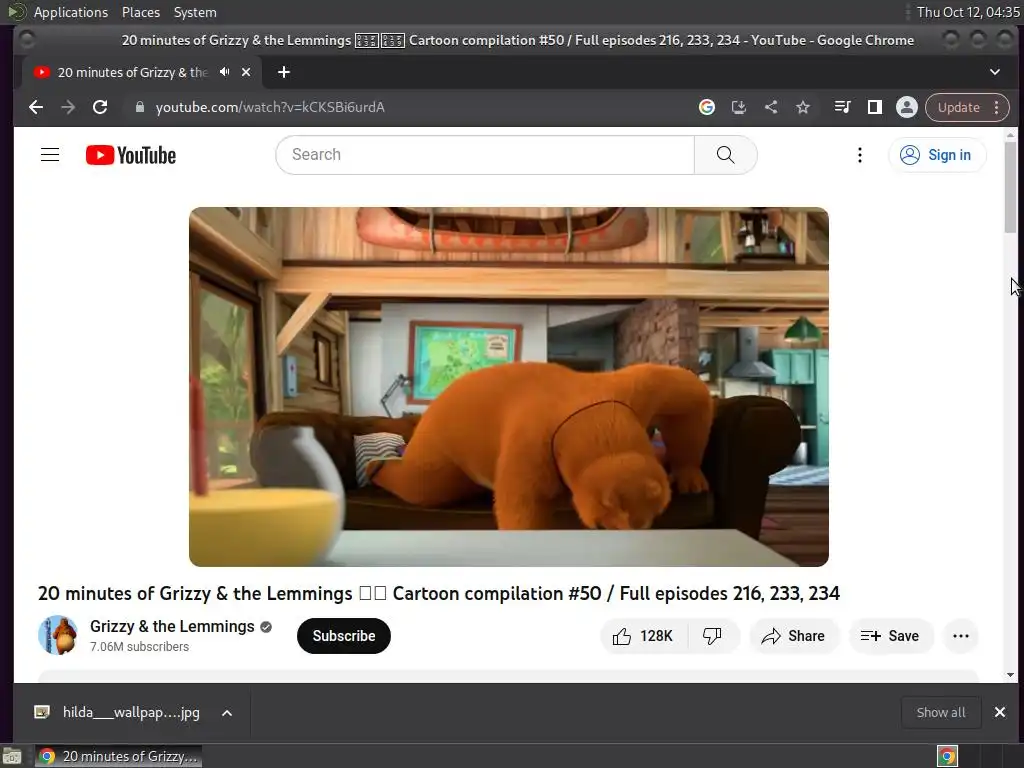Open the YouTube hamburger guide menu
The width and height of the screenshot is (1024, 768).
click(x=50, y=155)
